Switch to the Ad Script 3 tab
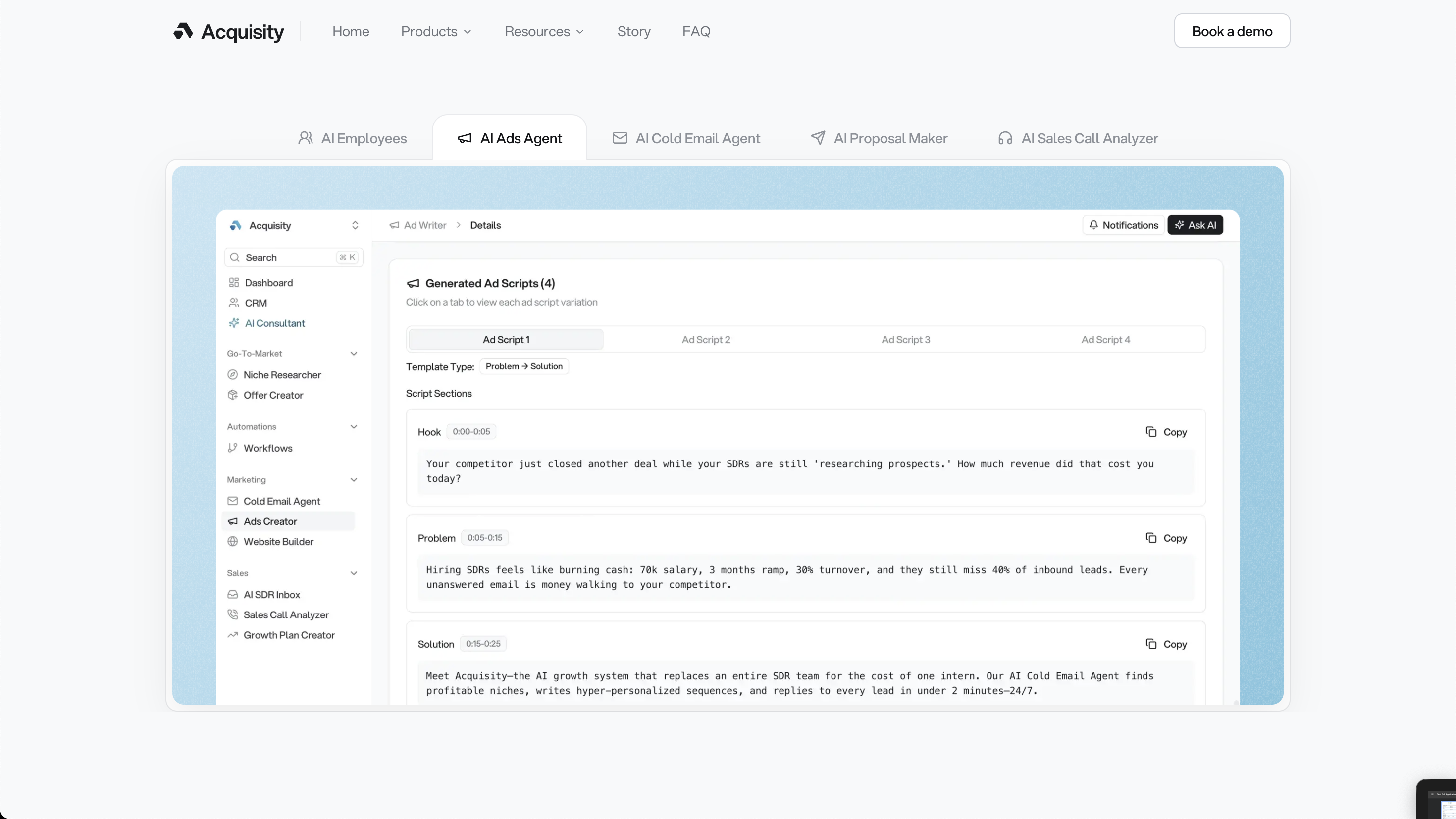 [x=905, y=339]
